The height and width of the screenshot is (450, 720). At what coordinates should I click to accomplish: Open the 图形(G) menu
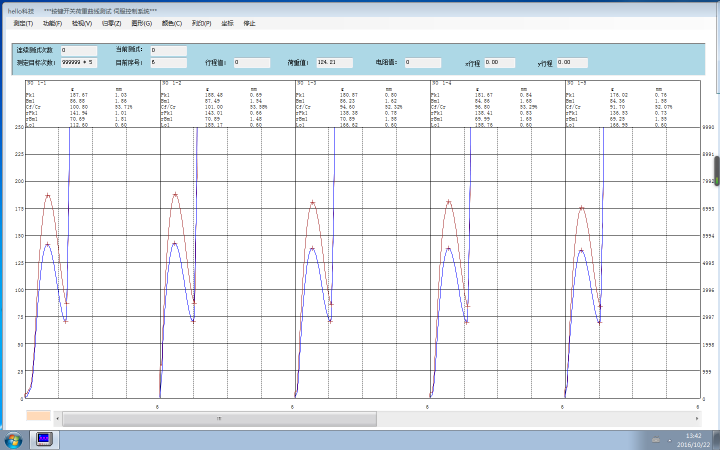[142, 22]
